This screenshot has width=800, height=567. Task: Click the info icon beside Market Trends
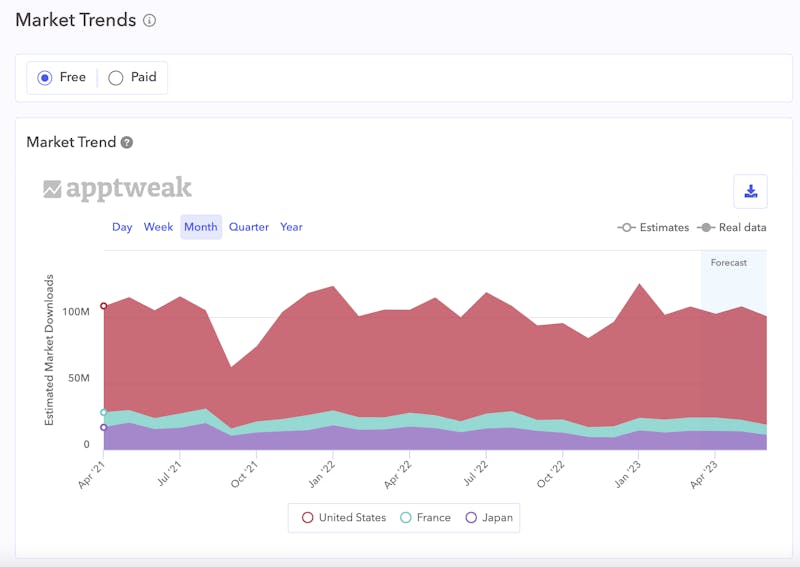(x=150, y=20)
